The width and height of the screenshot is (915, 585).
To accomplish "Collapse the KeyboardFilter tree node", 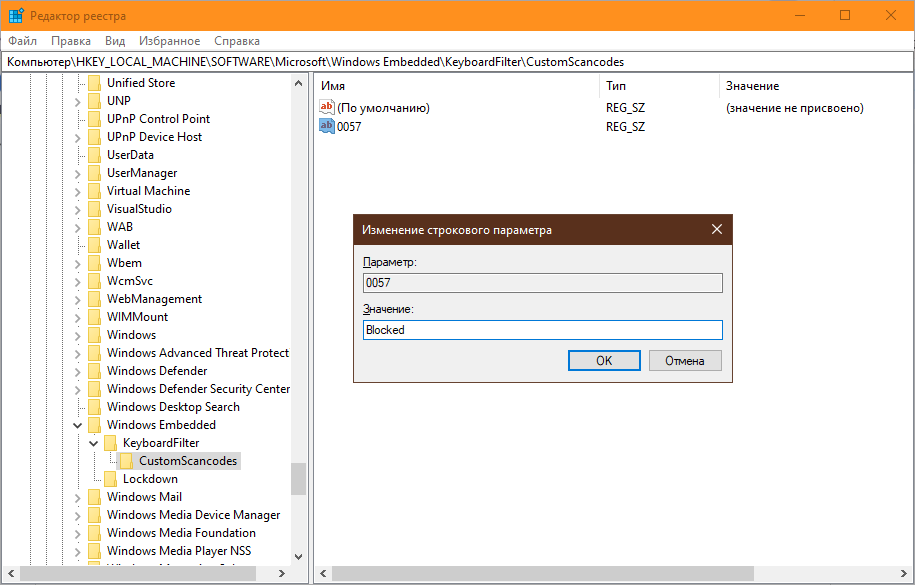I will pyautogui.click(x=93, y=443).
